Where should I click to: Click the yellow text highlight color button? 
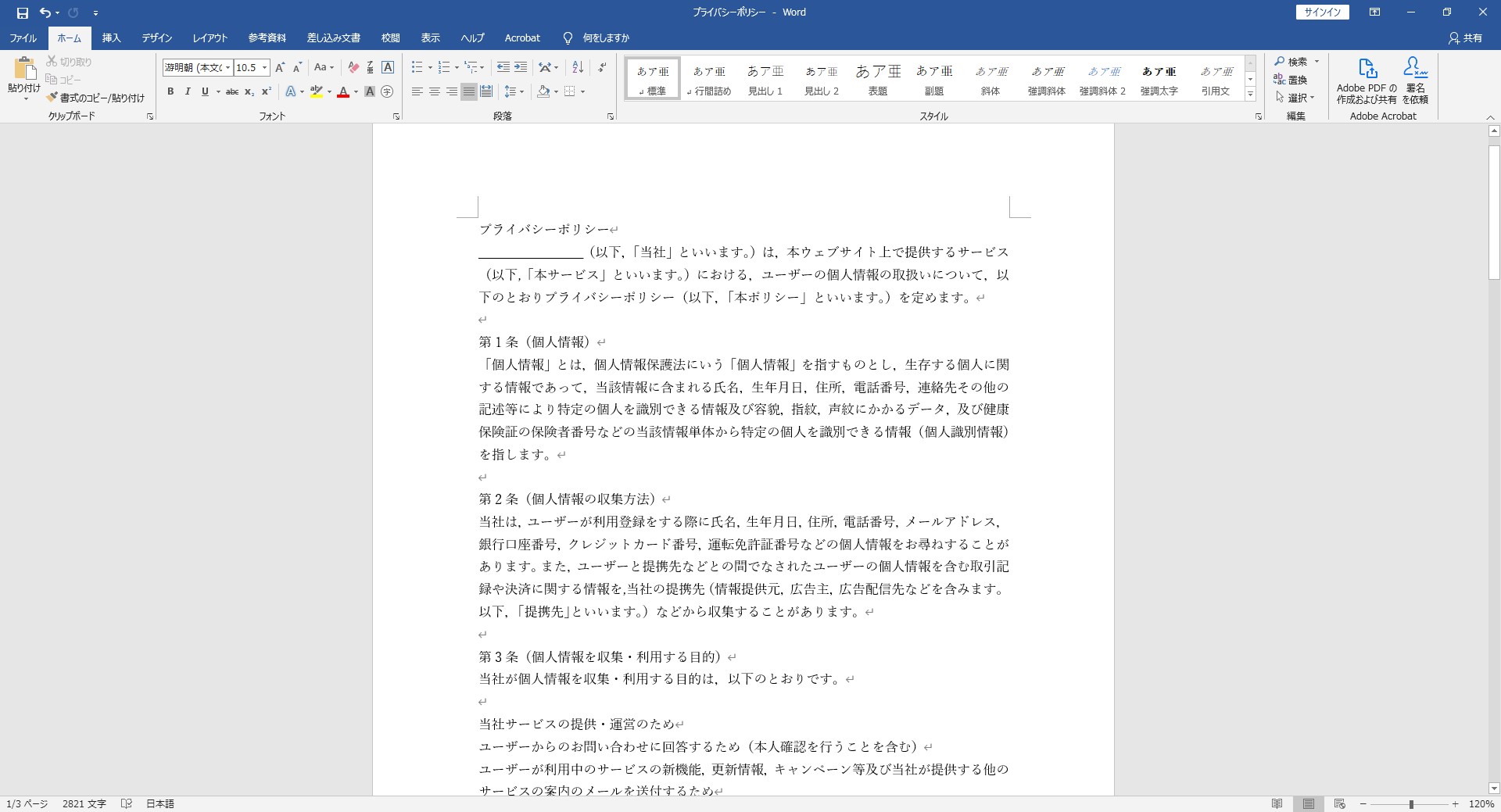[316, 91]
